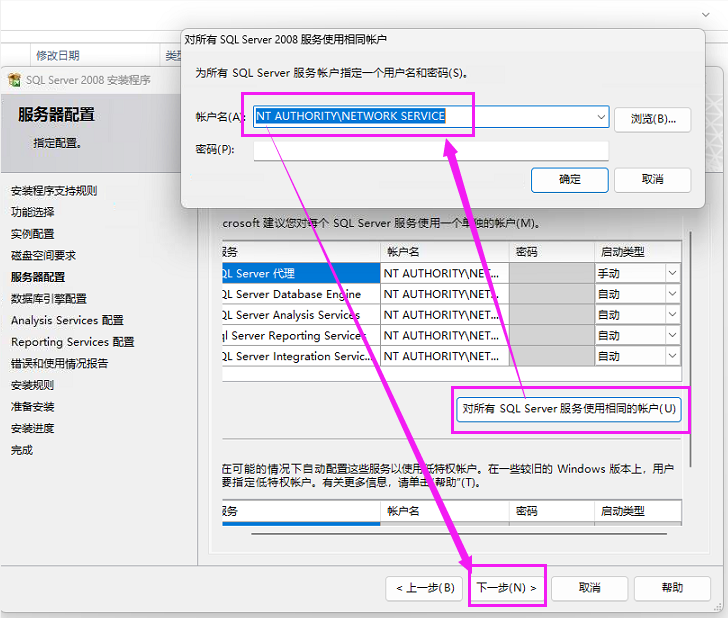Open help with the 帮助 button
Viewport: 728px width, 618px height.
pyautogui.click(x=672, y=588)
